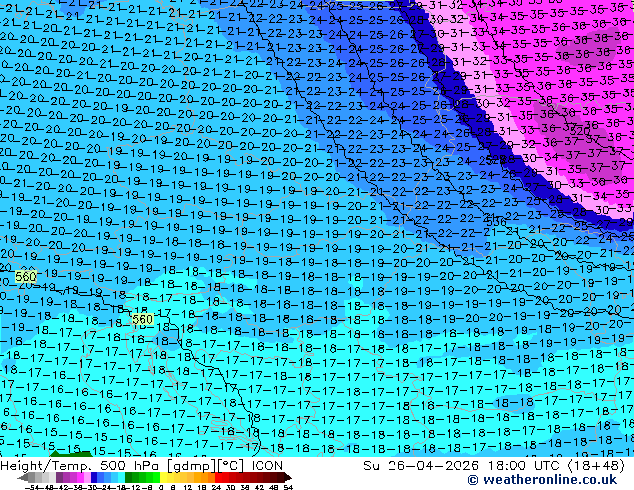This screenshot has width=634, height=490.
Task: Click the 560 contour label at the left edge
Action: coord(26,277)
